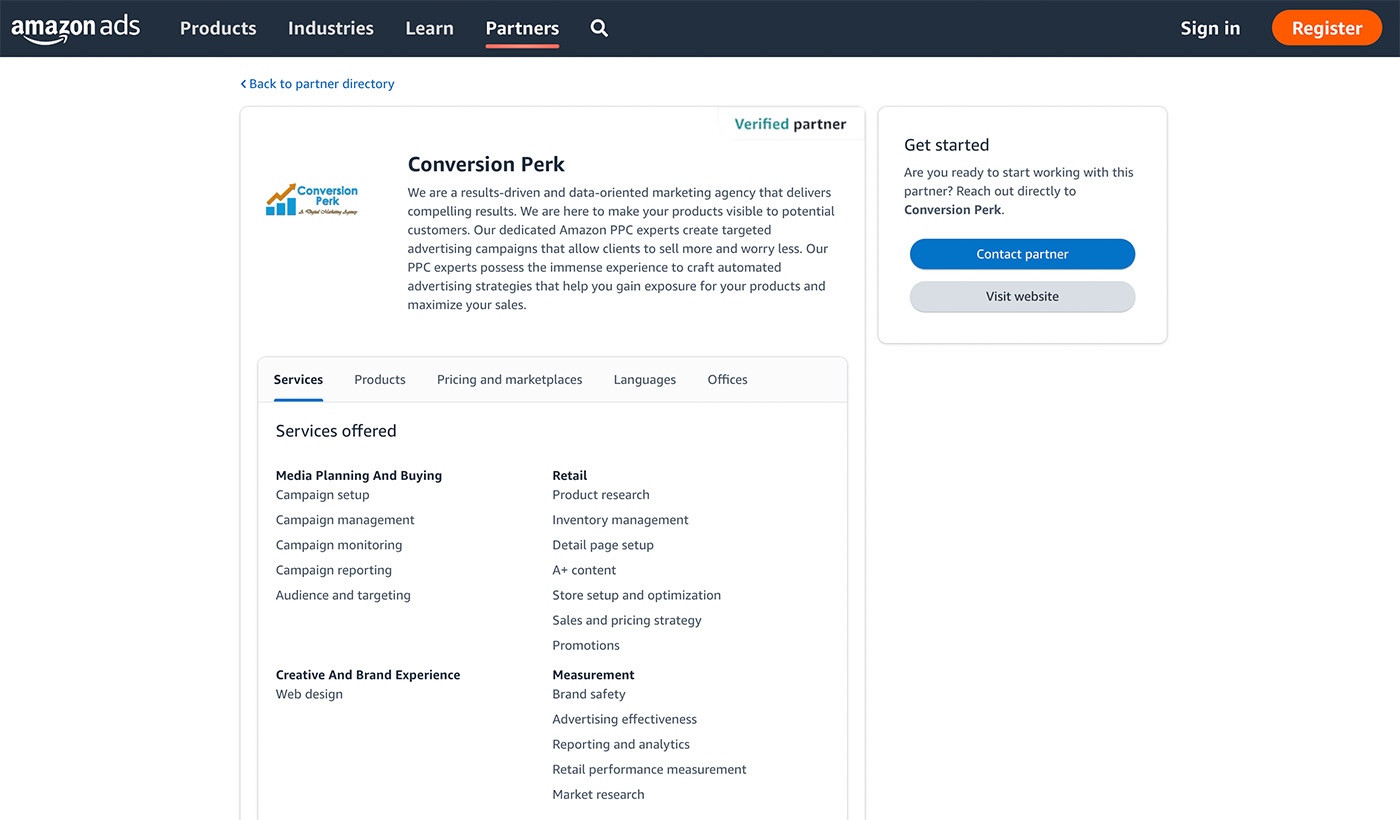
Task: Click the Register button
Action: click(x=1326, y=27)
